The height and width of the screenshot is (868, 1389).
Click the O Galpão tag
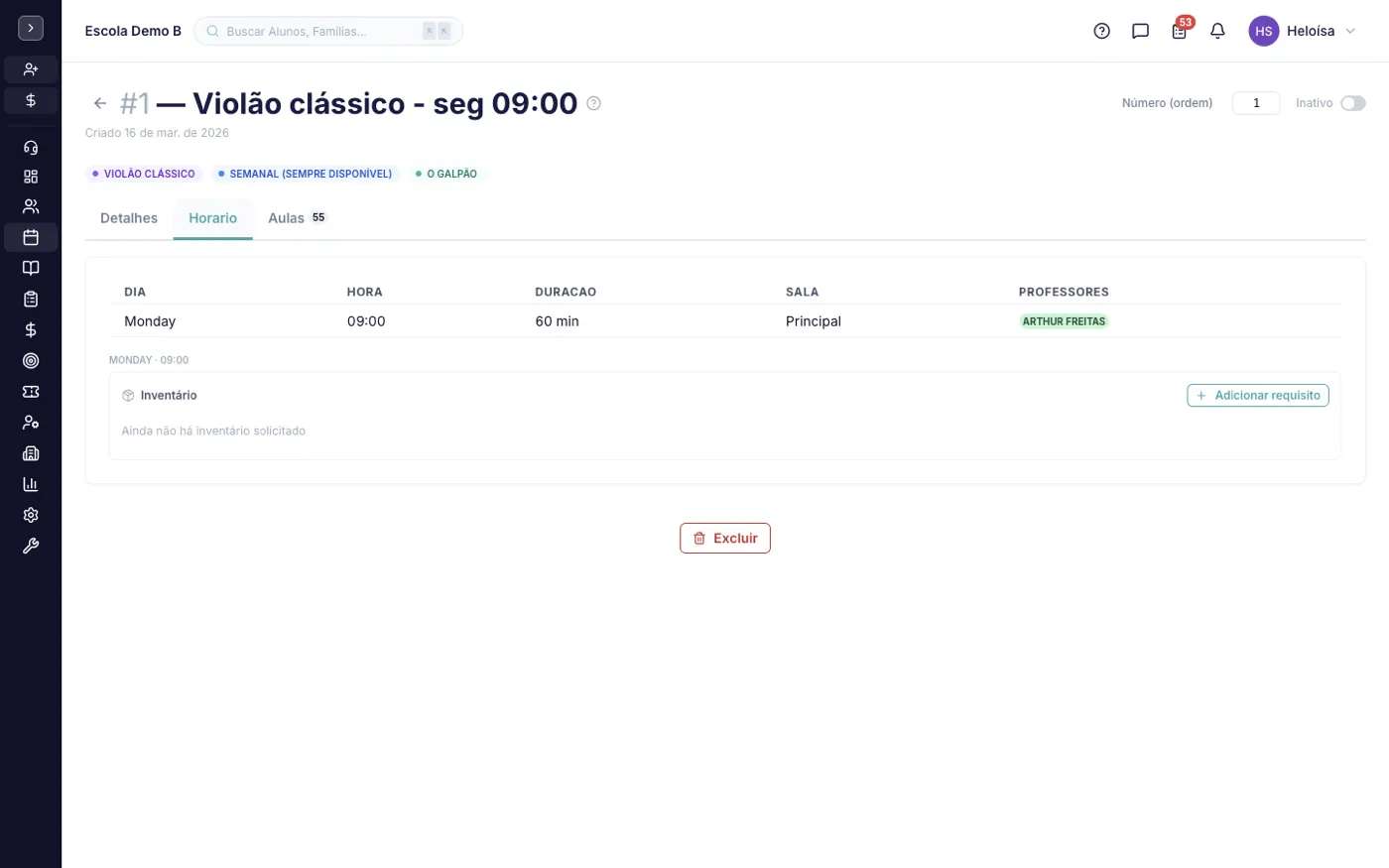446,174
